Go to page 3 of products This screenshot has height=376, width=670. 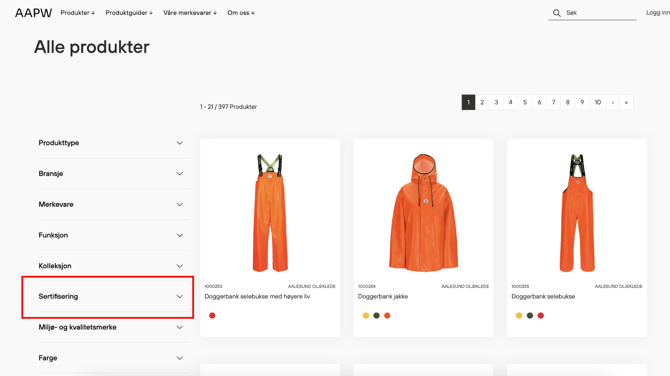click(496, 102)
